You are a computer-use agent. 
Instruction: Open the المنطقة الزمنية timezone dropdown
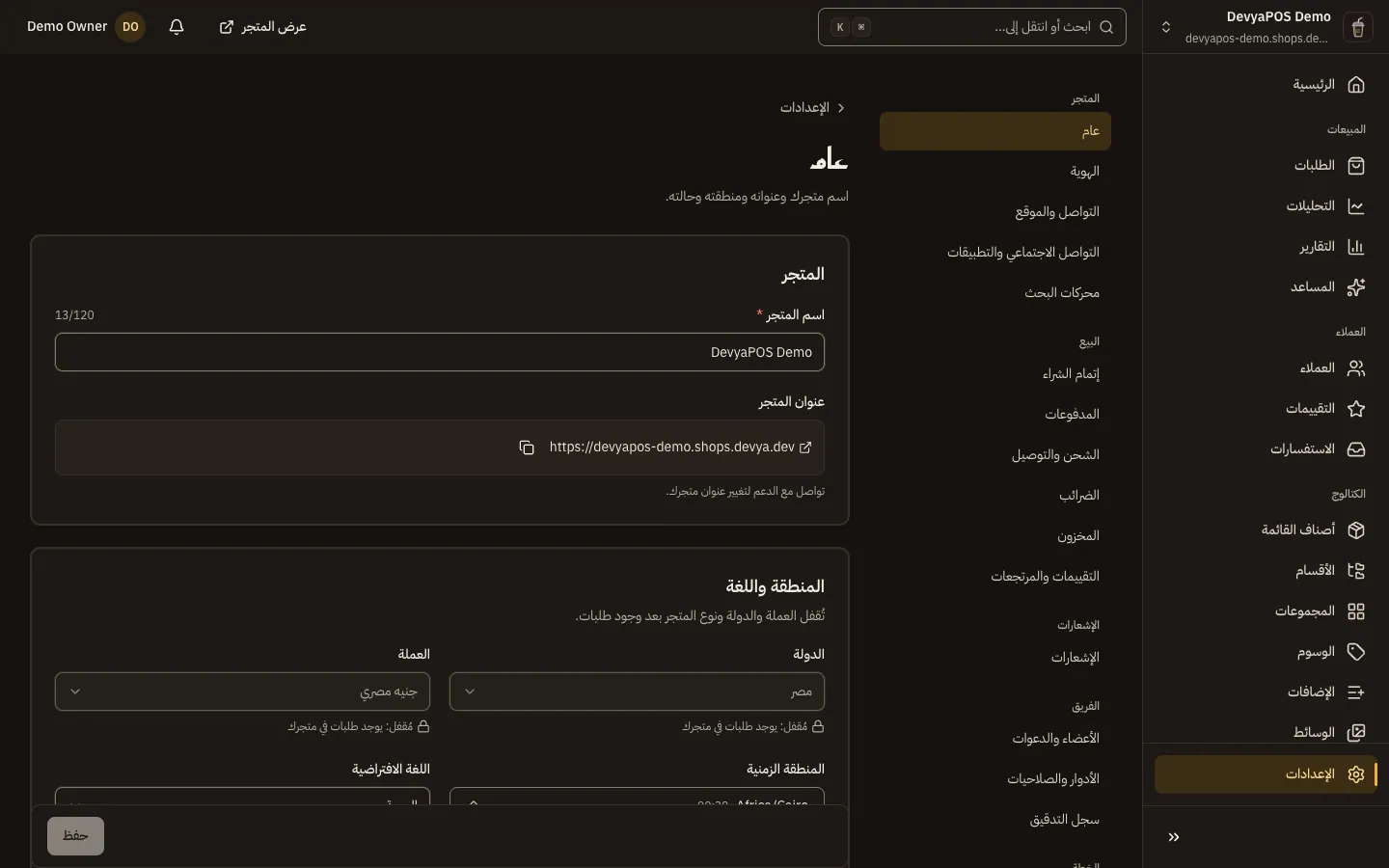click(x=637, y=797)
